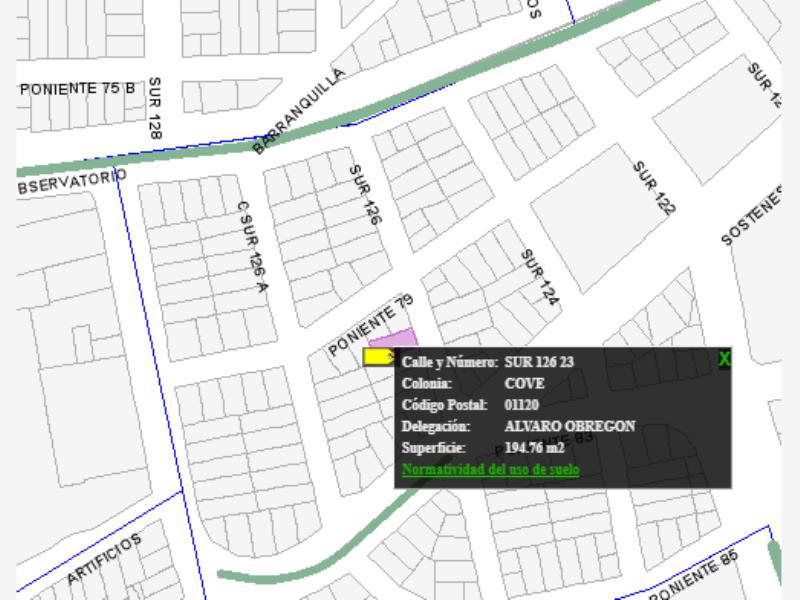Viewport: 800px width, 600px height.
Task: Click the OBSERVATORIO avenue label
Action: click(71, 182)
